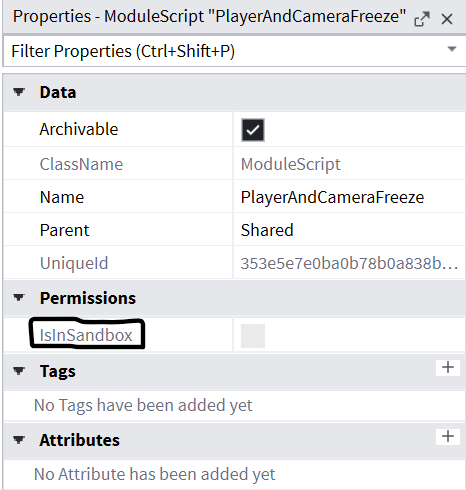466x490 pixels.
Task: Close the Properties panel
Action: click(x=447, y=19)
